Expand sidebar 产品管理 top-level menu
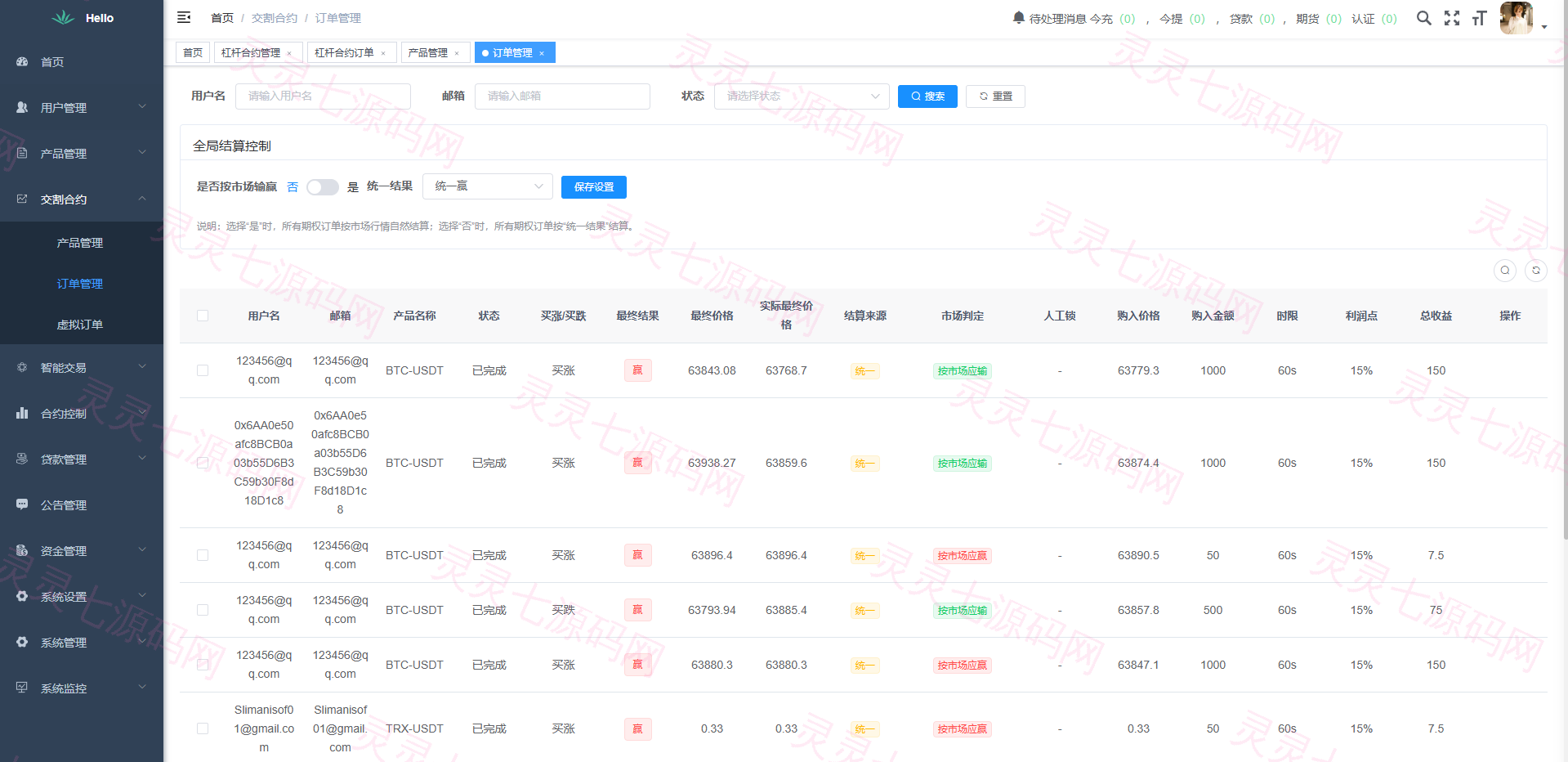The height and width of the screenshot is (762, 1568). click(x=82, y=154)
